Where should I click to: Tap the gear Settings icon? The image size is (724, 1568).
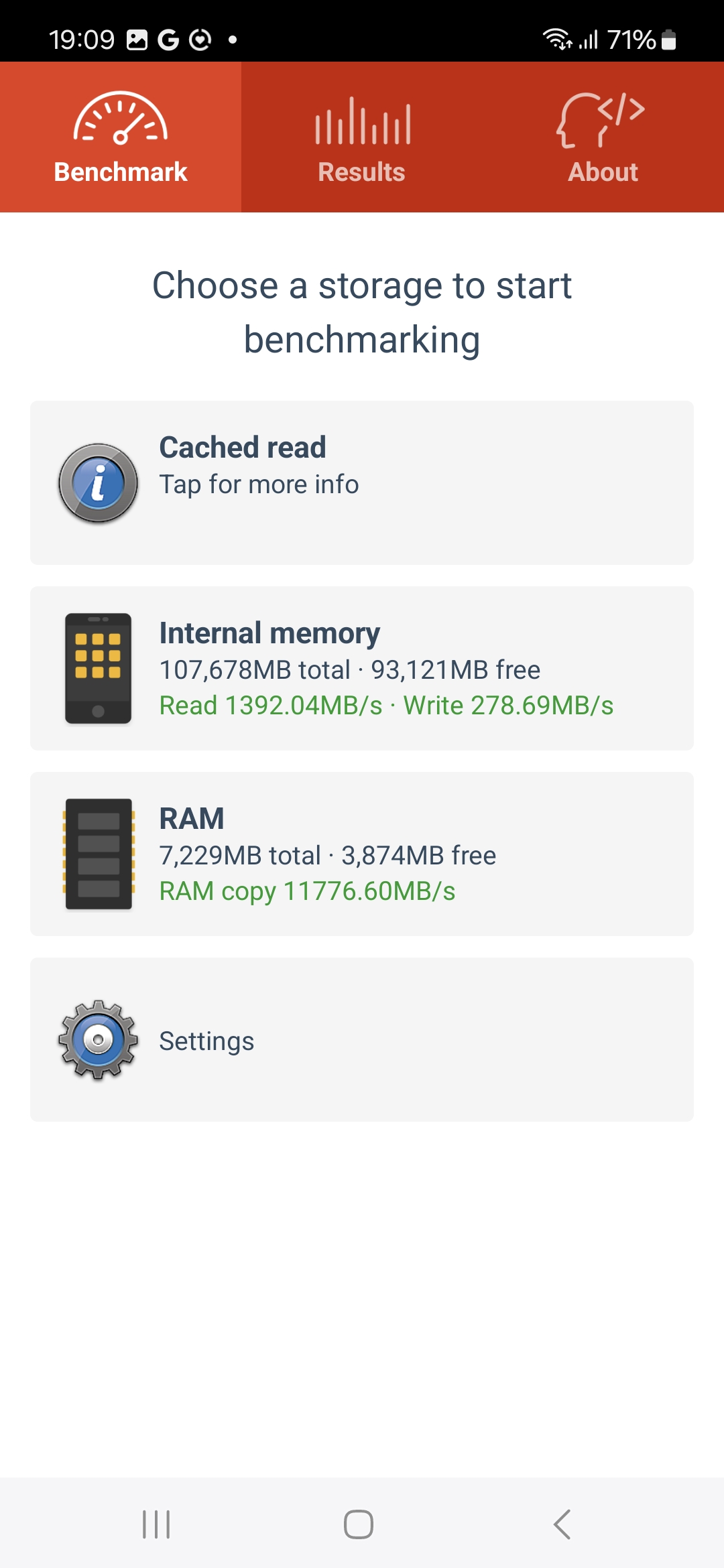click(x=99, y=1039)
